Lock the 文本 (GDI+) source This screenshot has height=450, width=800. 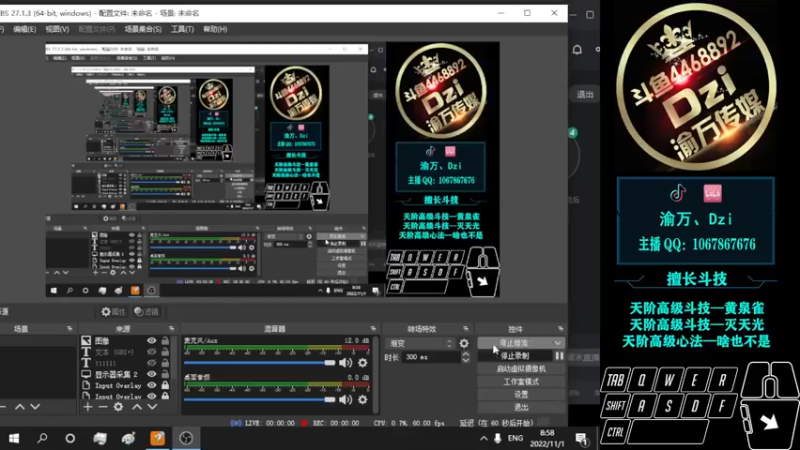(165, 352)
